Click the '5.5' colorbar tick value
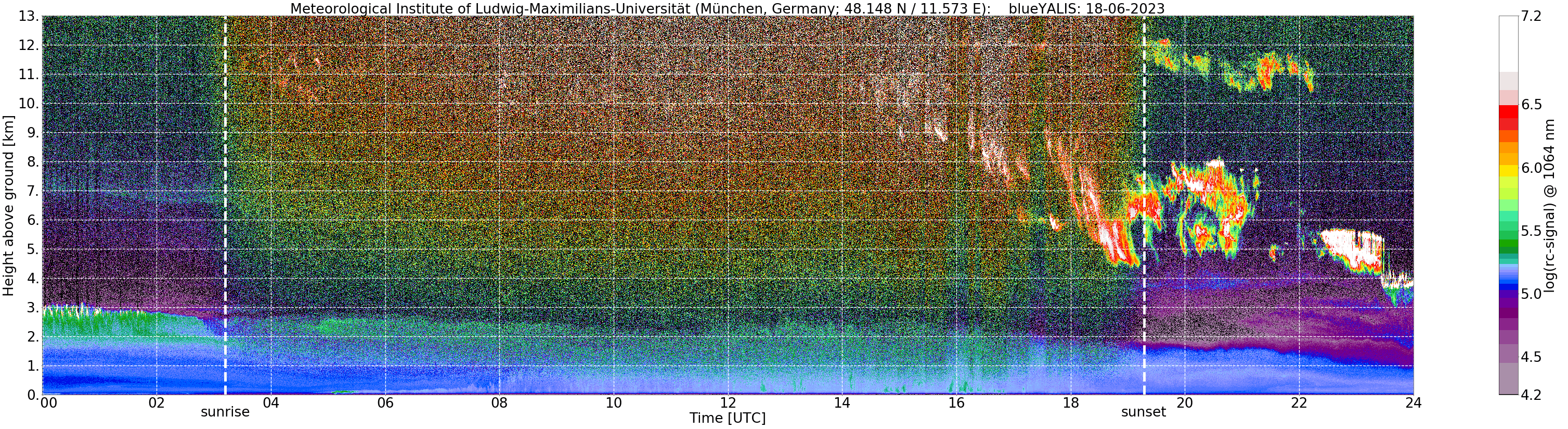The width and height of the screenshot is (1568, 429). tap(1531, 231)
